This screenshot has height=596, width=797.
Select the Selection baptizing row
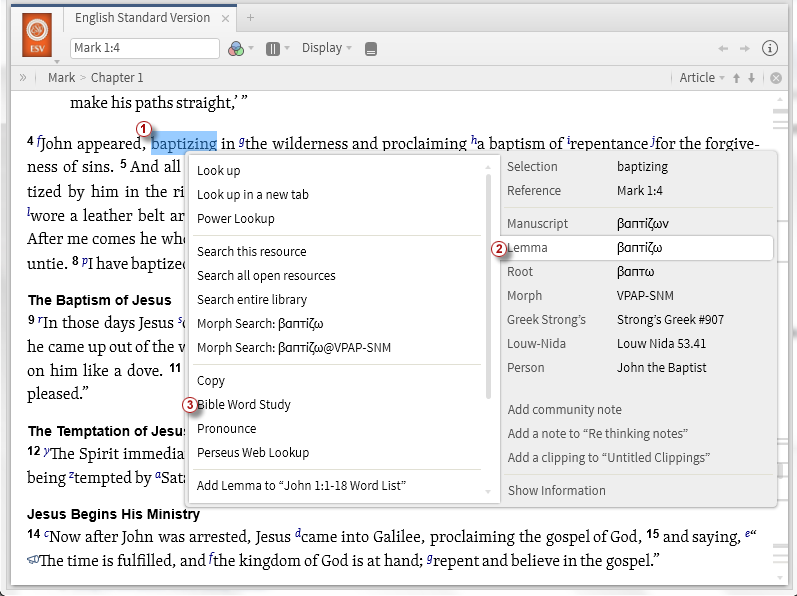click(639, 167)
